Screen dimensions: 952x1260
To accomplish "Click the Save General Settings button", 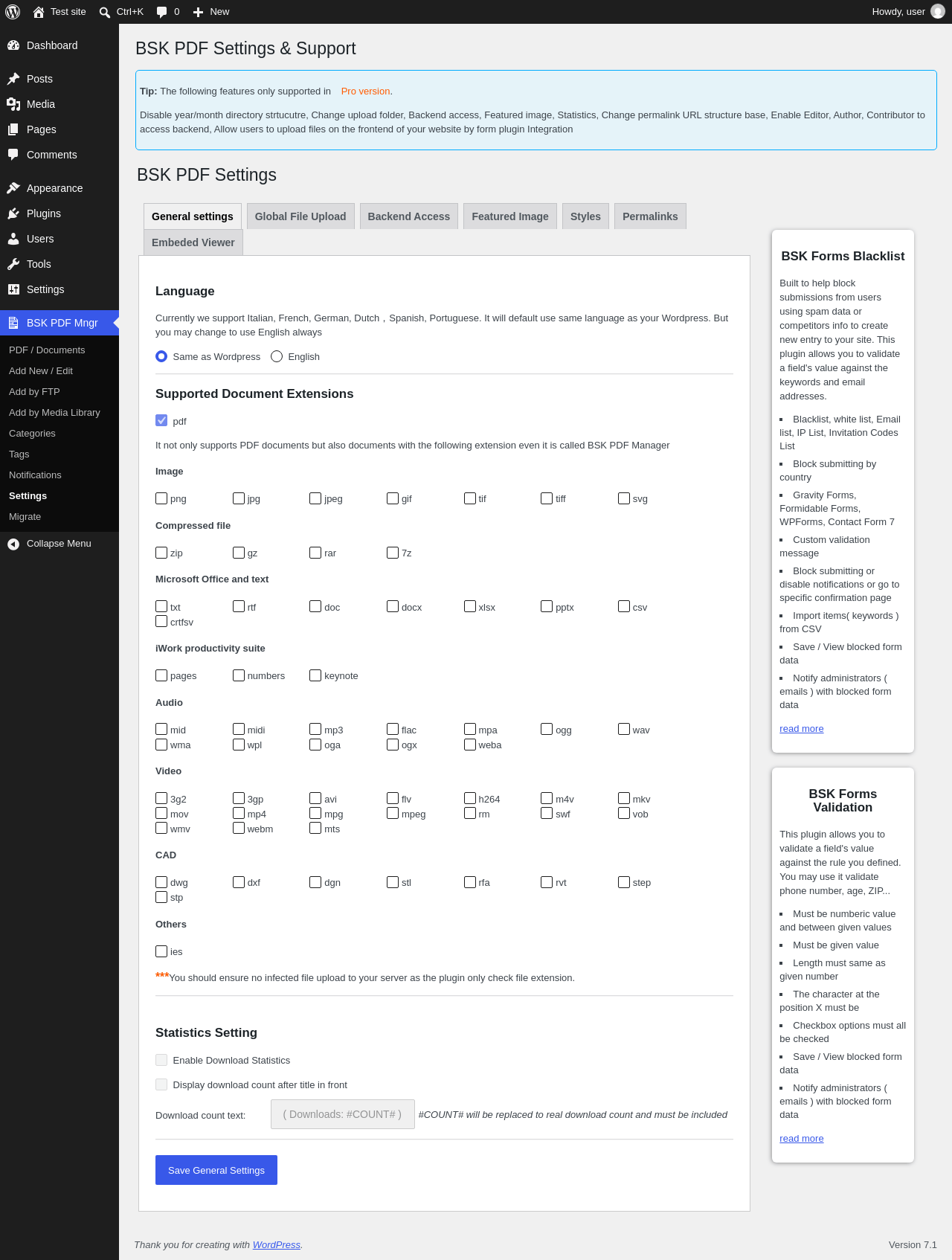I will click(216, 1170).
